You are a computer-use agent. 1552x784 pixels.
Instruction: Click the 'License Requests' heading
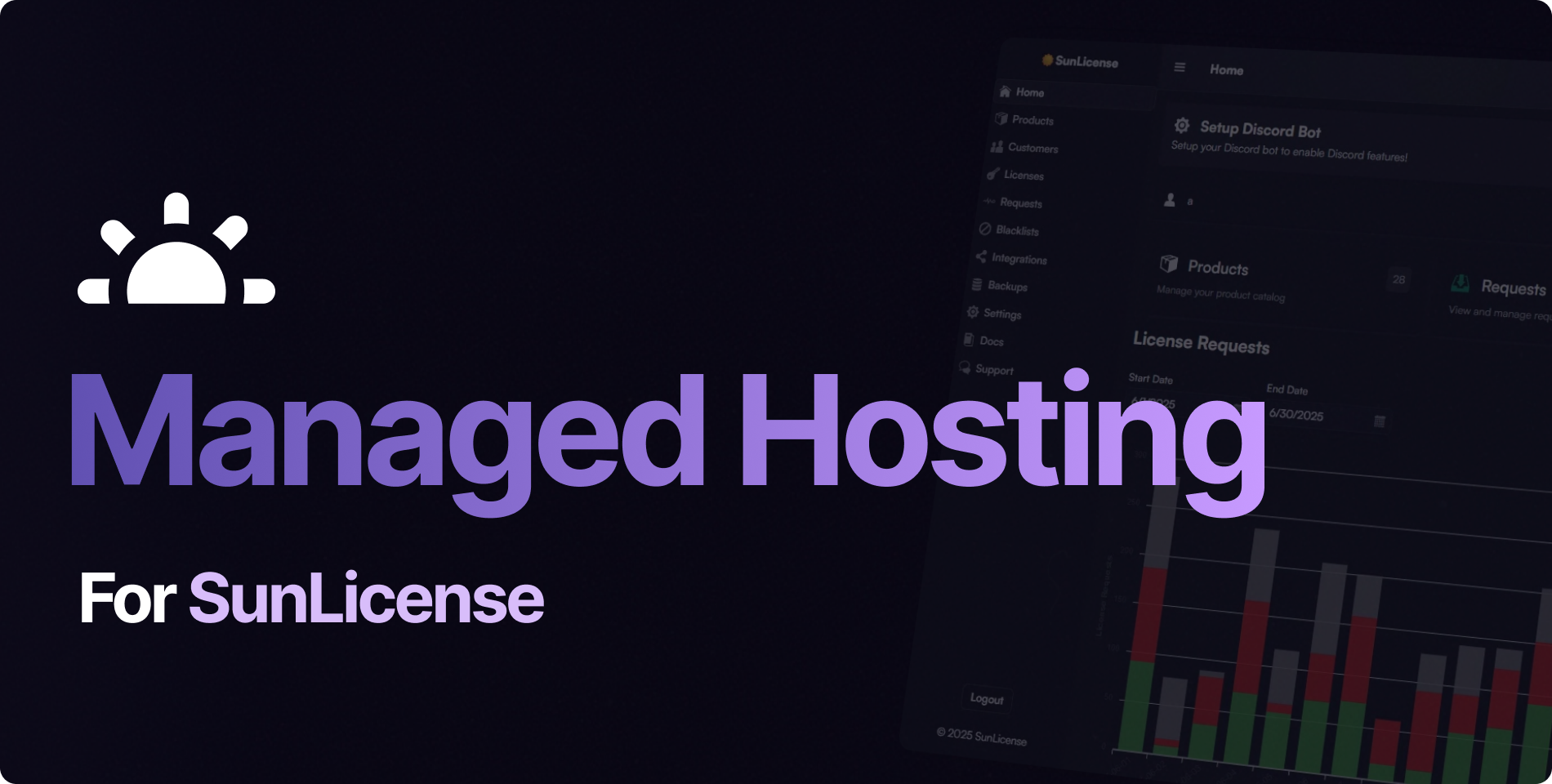coord(1202,343)
